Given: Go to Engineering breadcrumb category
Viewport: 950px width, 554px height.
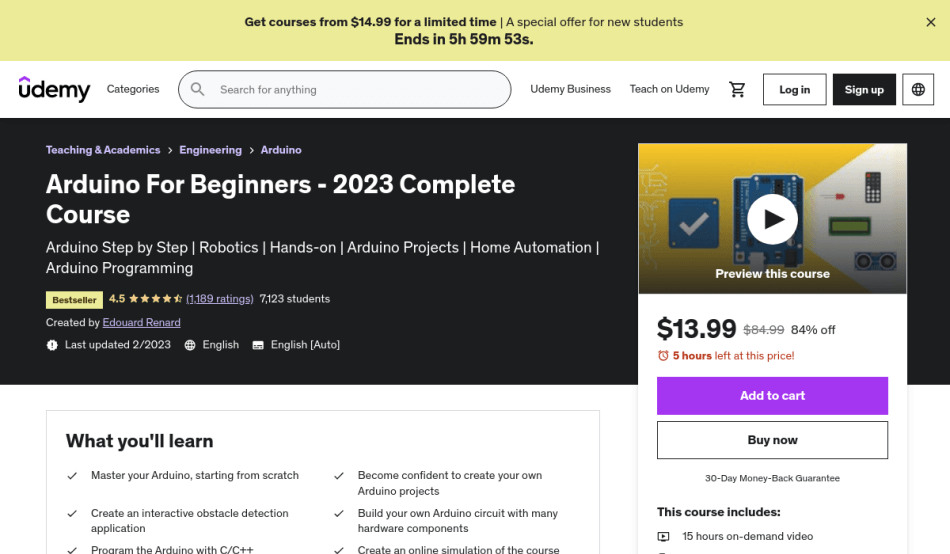Looking at the screenshot, I should tap(210, 150).
